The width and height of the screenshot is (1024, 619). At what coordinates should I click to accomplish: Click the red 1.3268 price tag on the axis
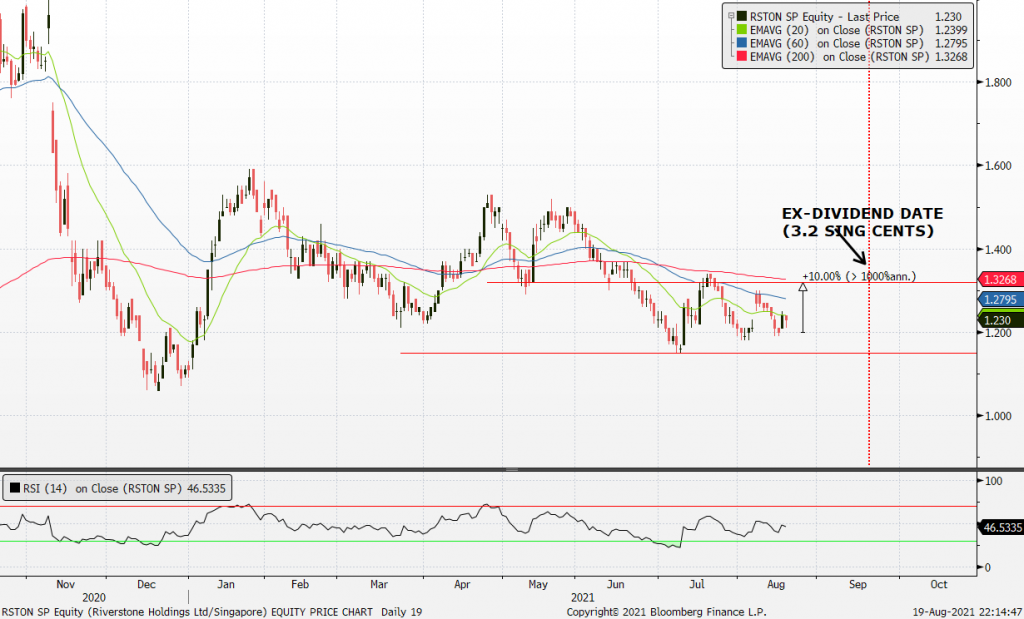pyautogui.click(x=999, y=279)
